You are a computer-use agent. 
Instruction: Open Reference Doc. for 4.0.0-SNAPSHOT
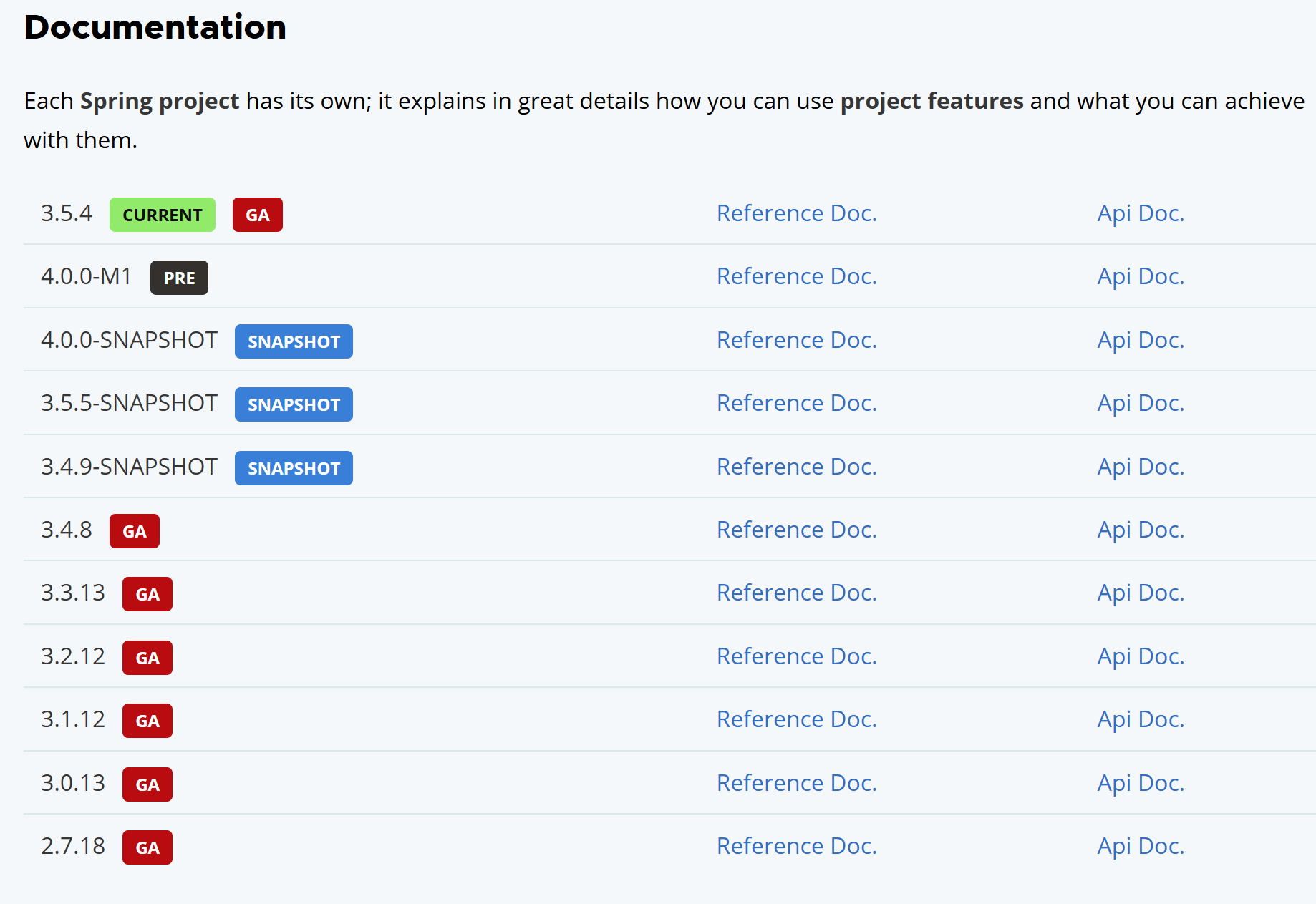tap(797, 340)
